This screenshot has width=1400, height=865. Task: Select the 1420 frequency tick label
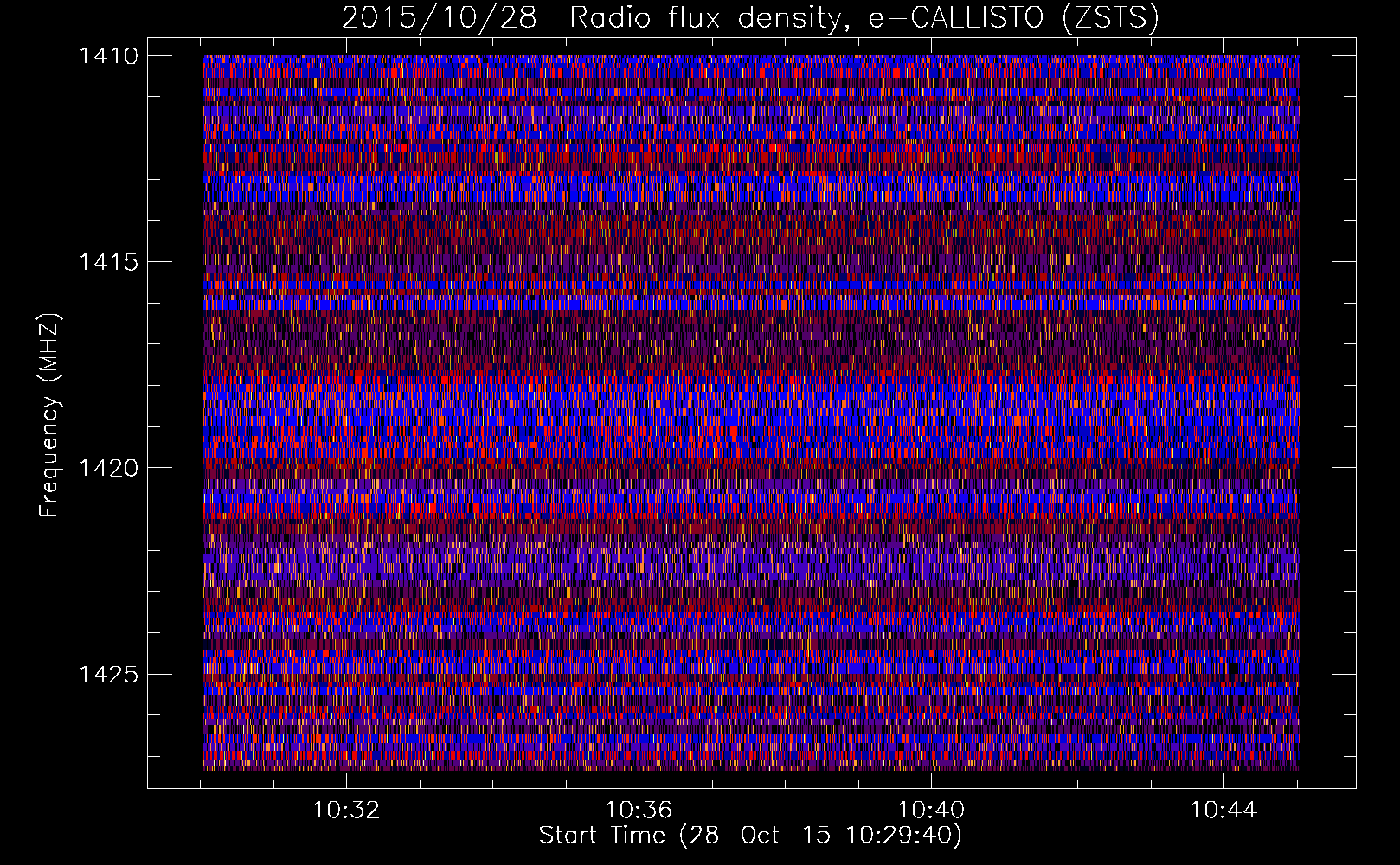[108, 468]
